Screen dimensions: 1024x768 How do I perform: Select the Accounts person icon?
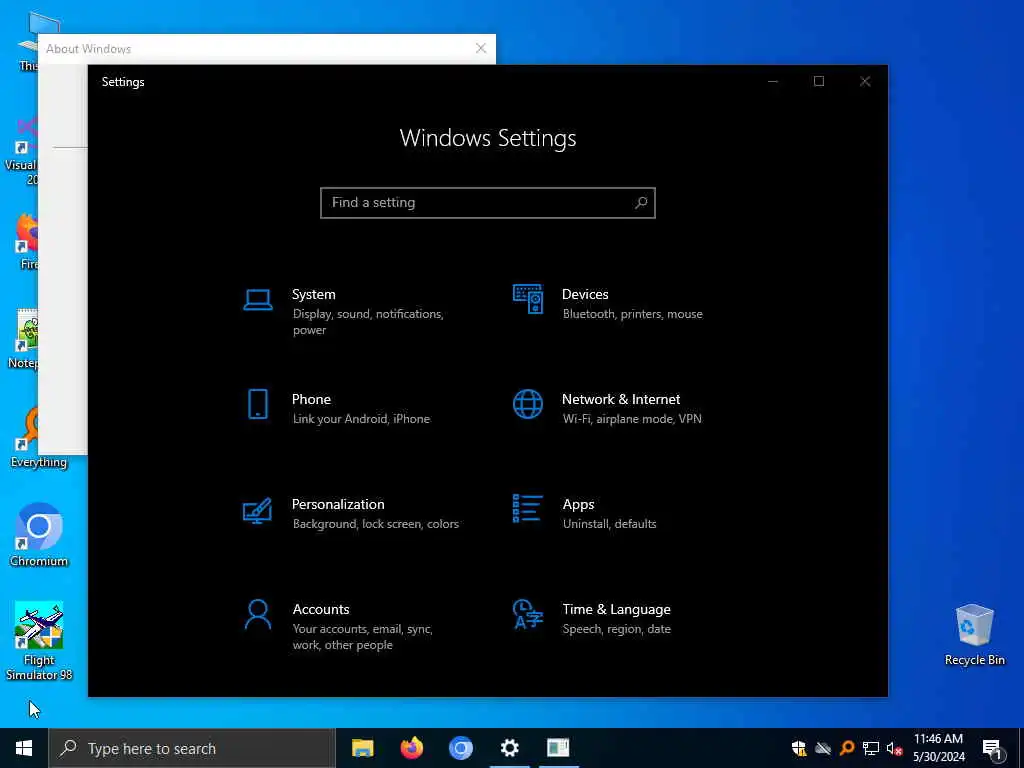coord(258,615)
